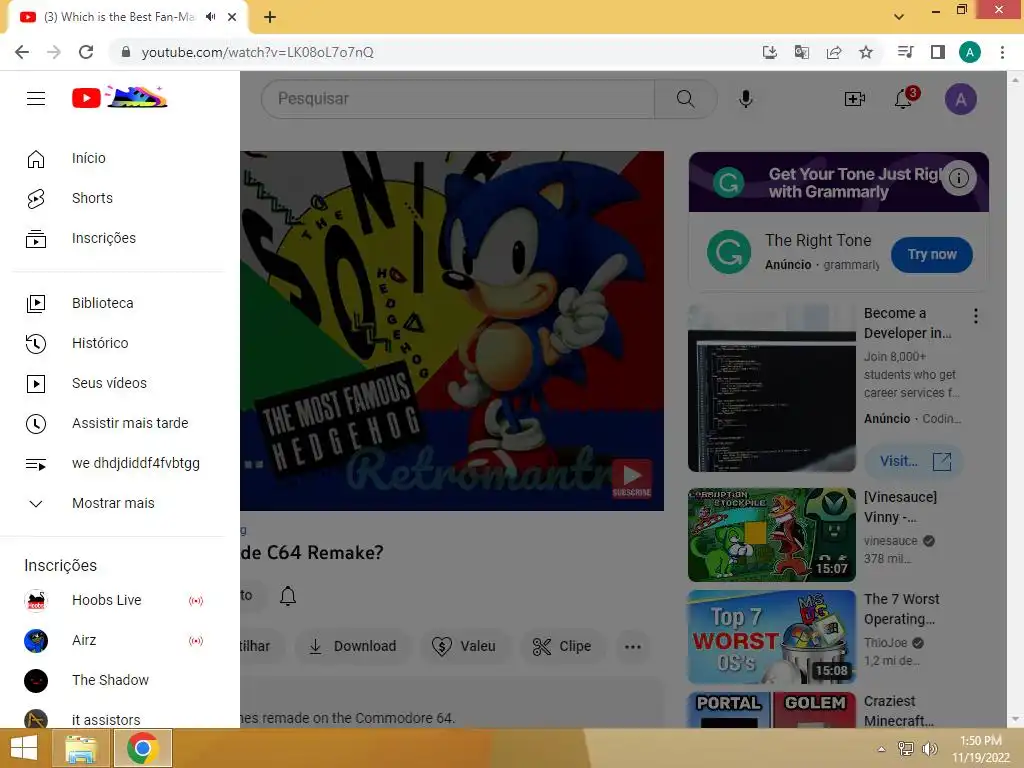Image resolution: width=1024 pixels, height=768 pixels.
Task: Click the Download button
Action: [353, 647]
